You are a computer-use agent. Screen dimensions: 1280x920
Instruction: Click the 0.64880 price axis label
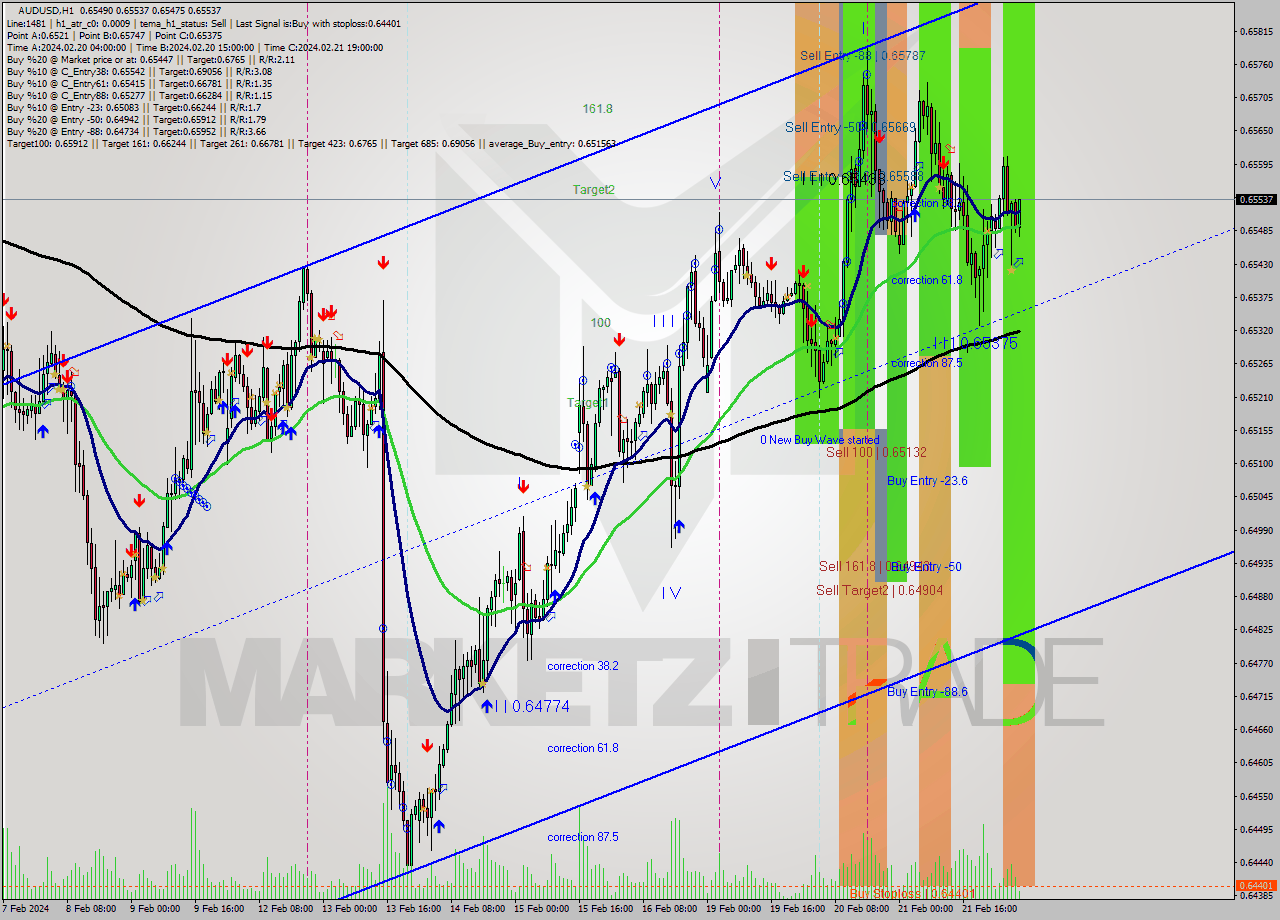(1256, 596)
